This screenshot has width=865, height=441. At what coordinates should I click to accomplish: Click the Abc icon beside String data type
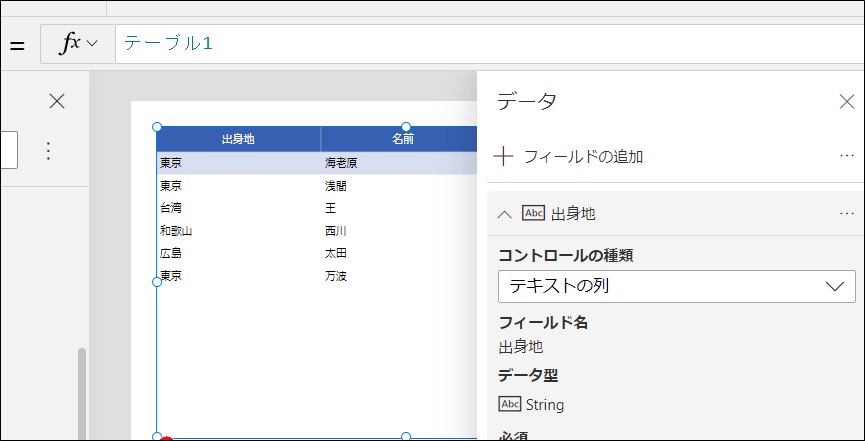(x=509, y=404)
